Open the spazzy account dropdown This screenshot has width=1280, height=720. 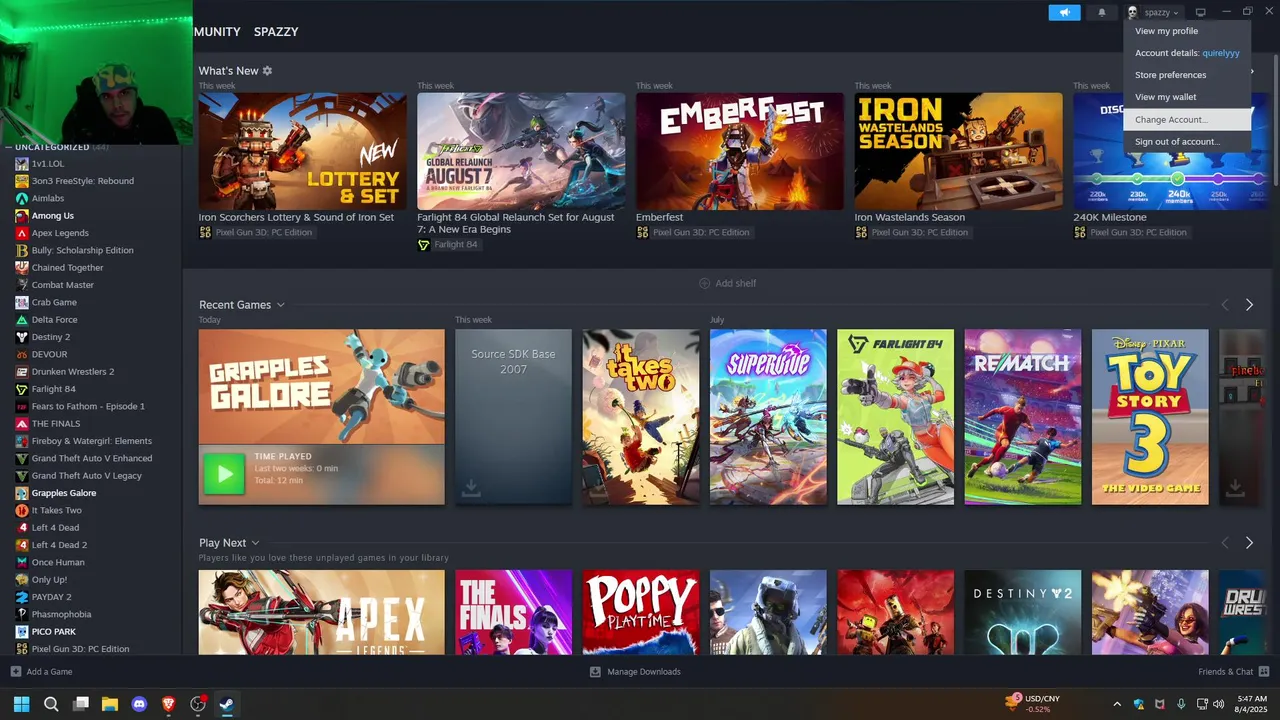pos(1154,12)
